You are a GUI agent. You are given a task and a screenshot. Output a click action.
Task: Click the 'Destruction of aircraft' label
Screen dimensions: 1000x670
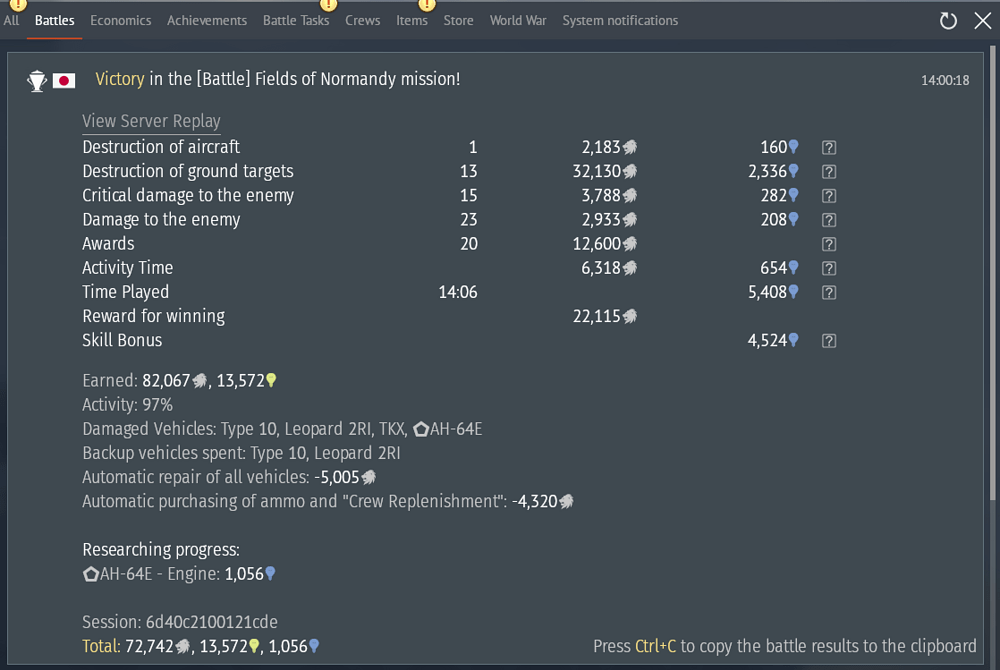coord(161,147)
